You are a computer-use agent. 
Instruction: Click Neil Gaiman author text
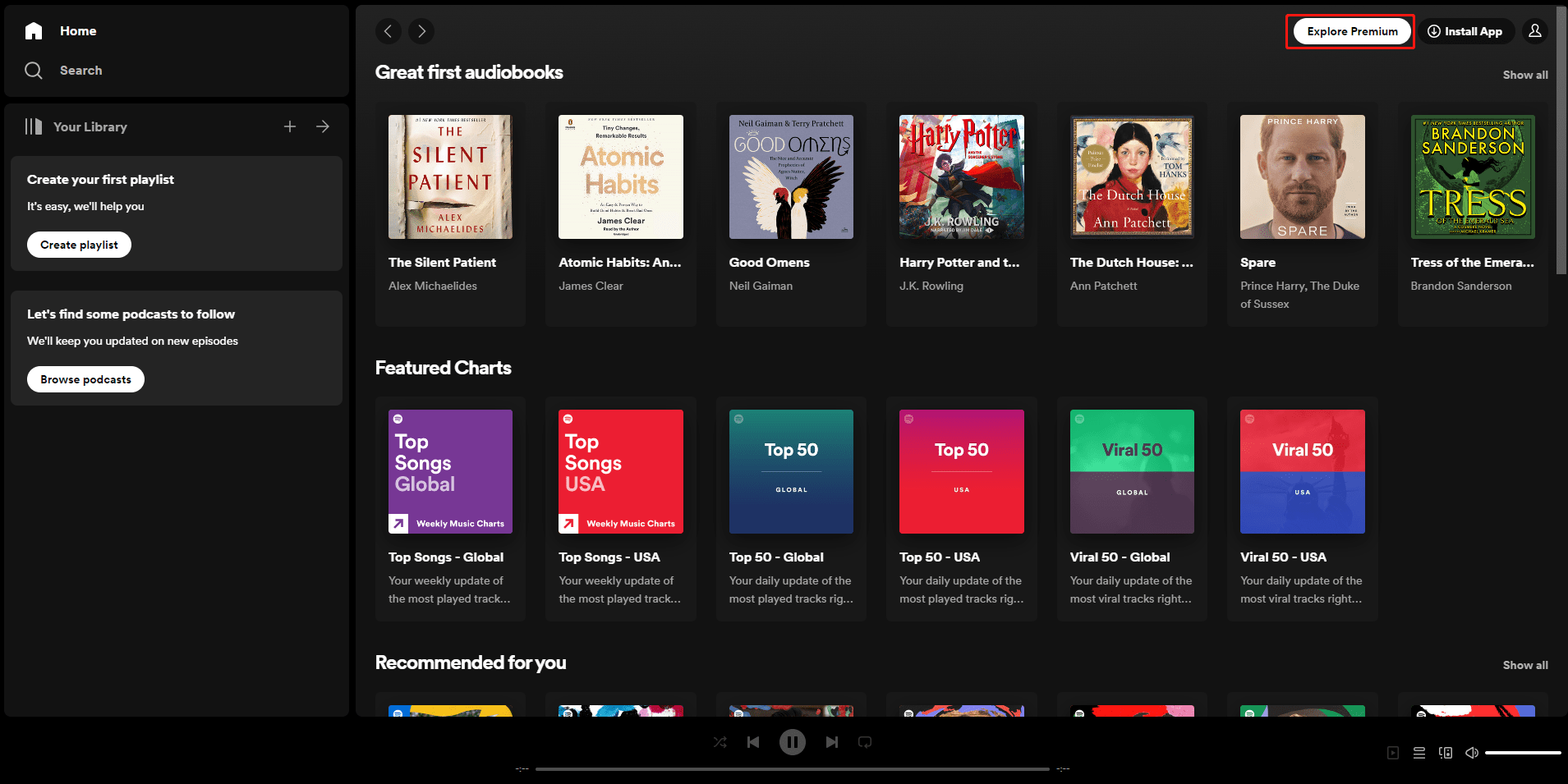(x=761, y=286)
